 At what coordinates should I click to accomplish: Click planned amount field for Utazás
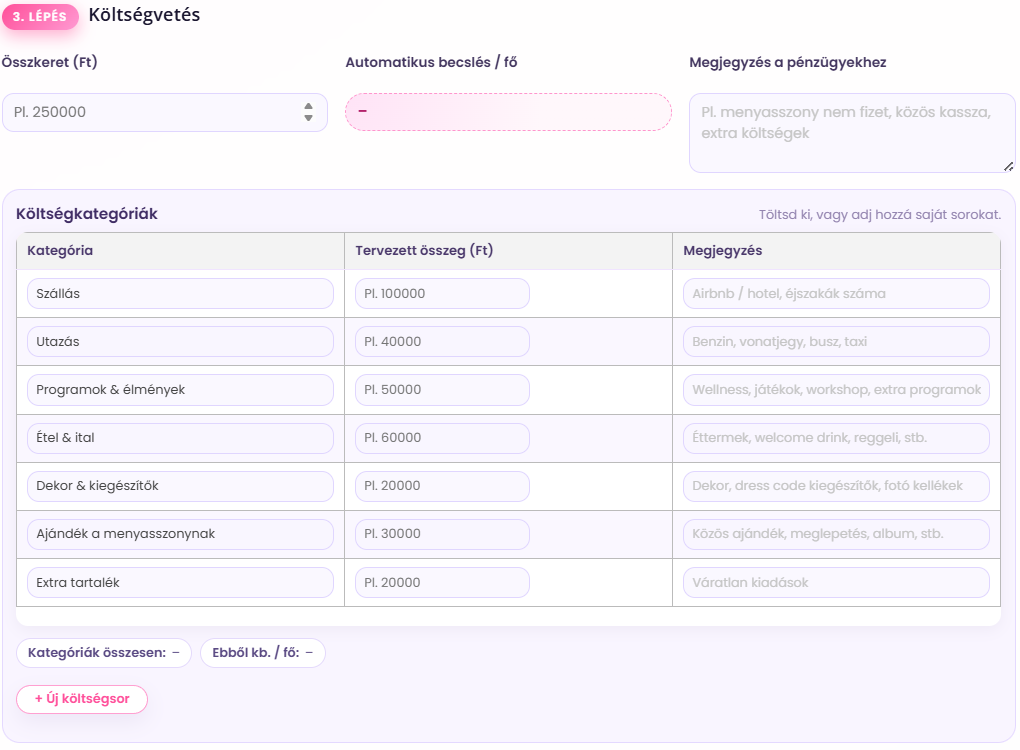pos(442,342)
